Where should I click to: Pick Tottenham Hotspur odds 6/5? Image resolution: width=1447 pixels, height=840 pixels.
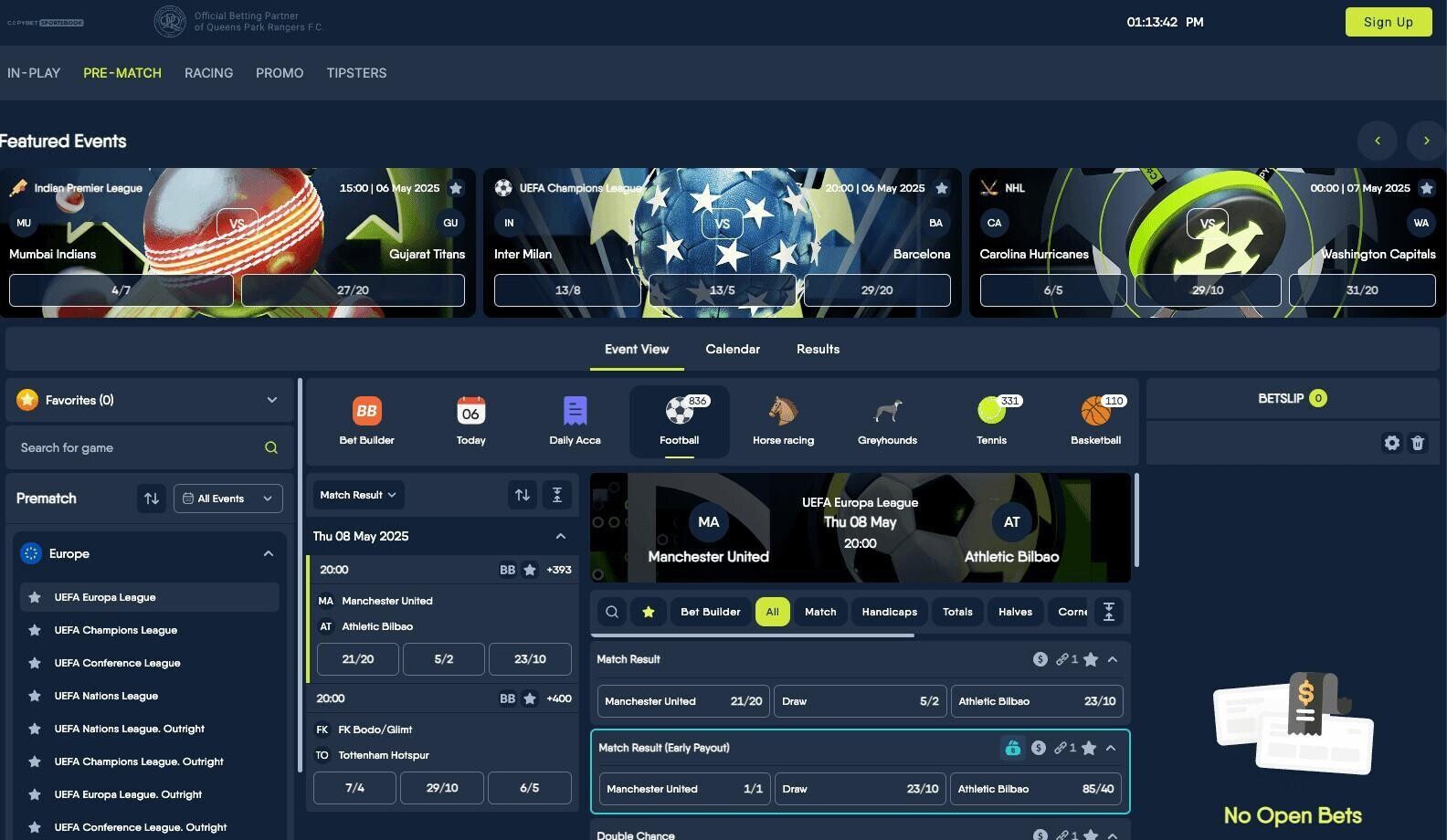[530, 788]
